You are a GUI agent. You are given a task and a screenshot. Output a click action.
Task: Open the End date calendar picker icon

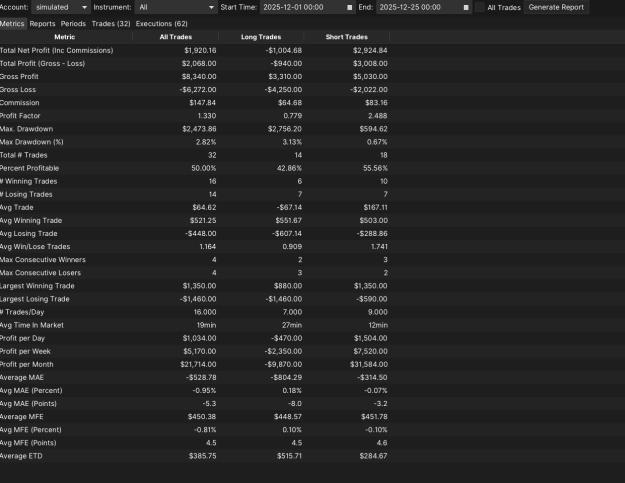466,8
